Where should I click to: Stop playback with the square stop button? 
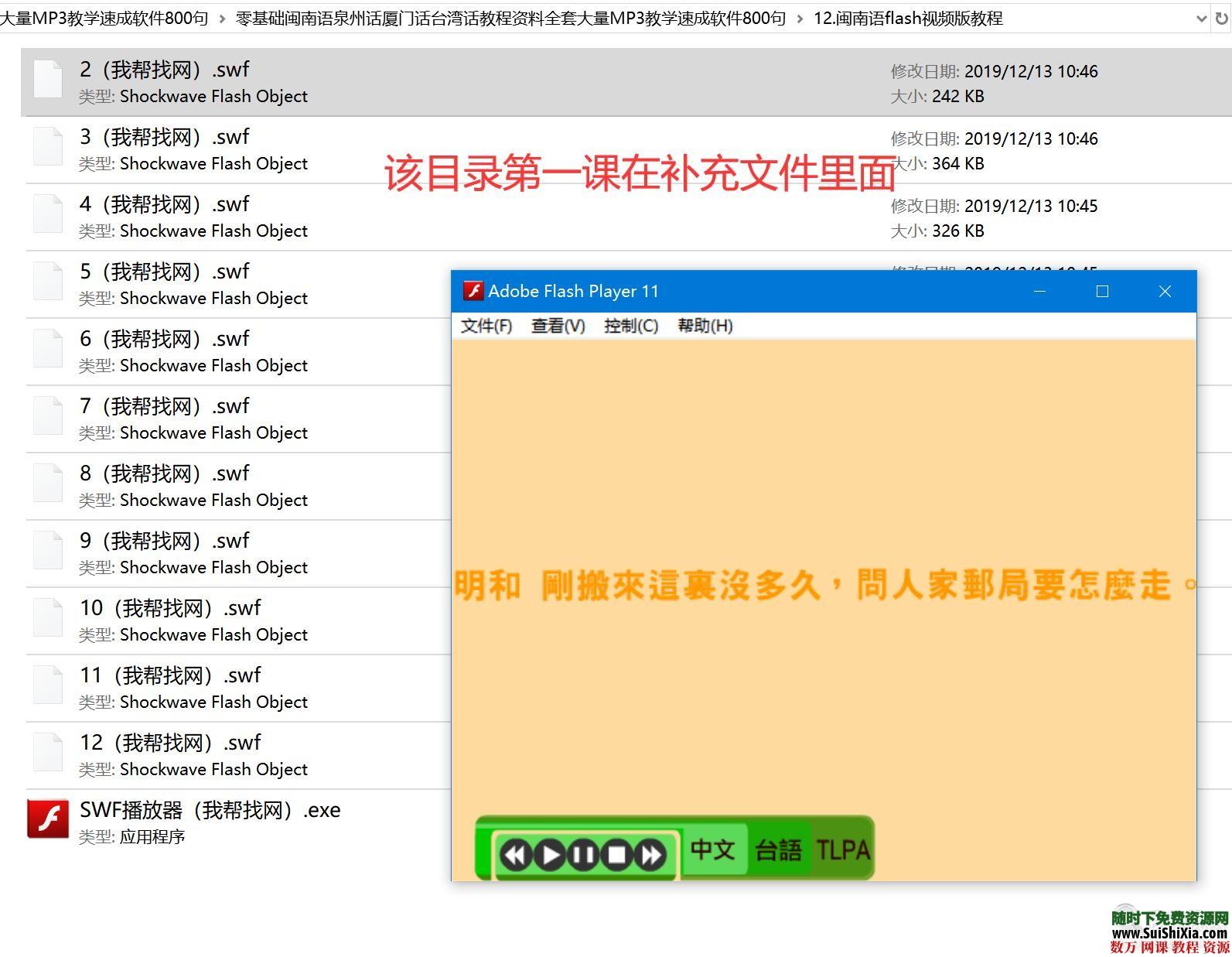(x=617, y=855)
